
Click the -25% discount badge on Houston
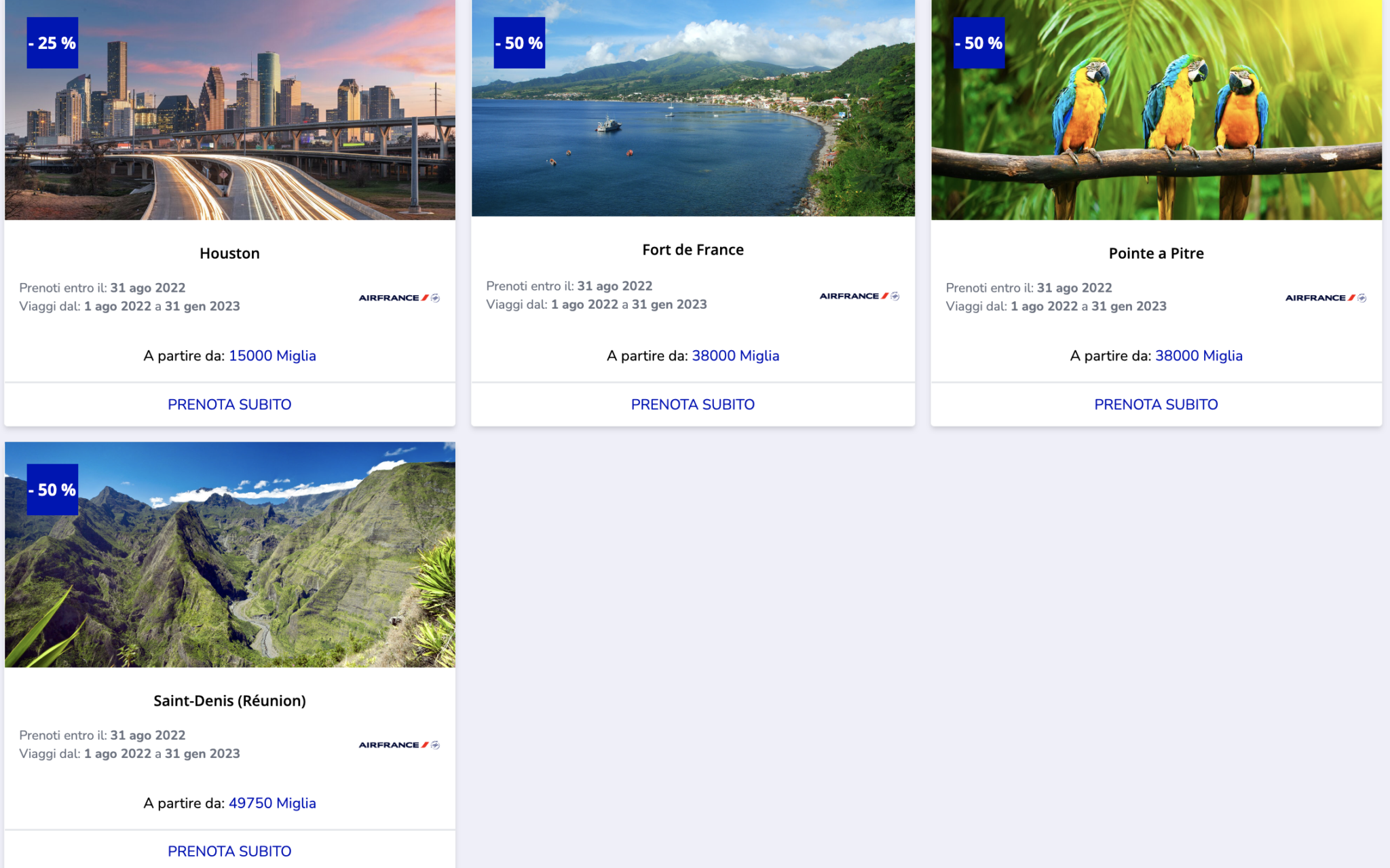[x=52, y=43]
